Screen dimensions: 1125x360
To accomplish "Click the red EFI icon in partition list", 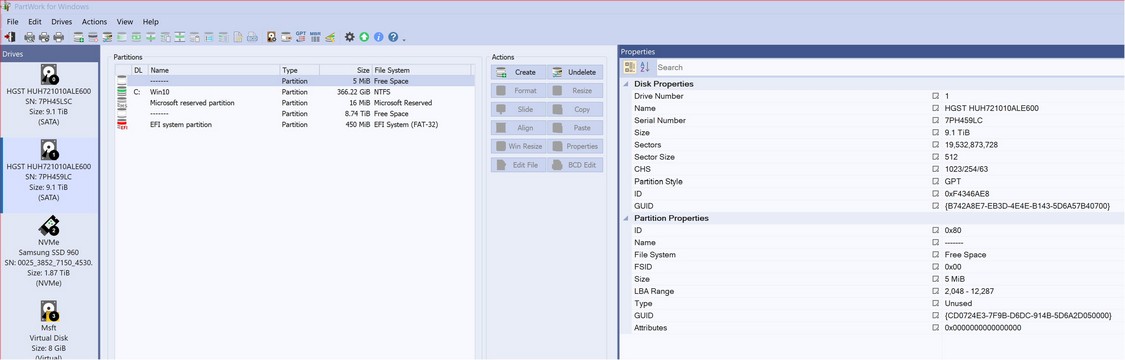I will 121,125.
